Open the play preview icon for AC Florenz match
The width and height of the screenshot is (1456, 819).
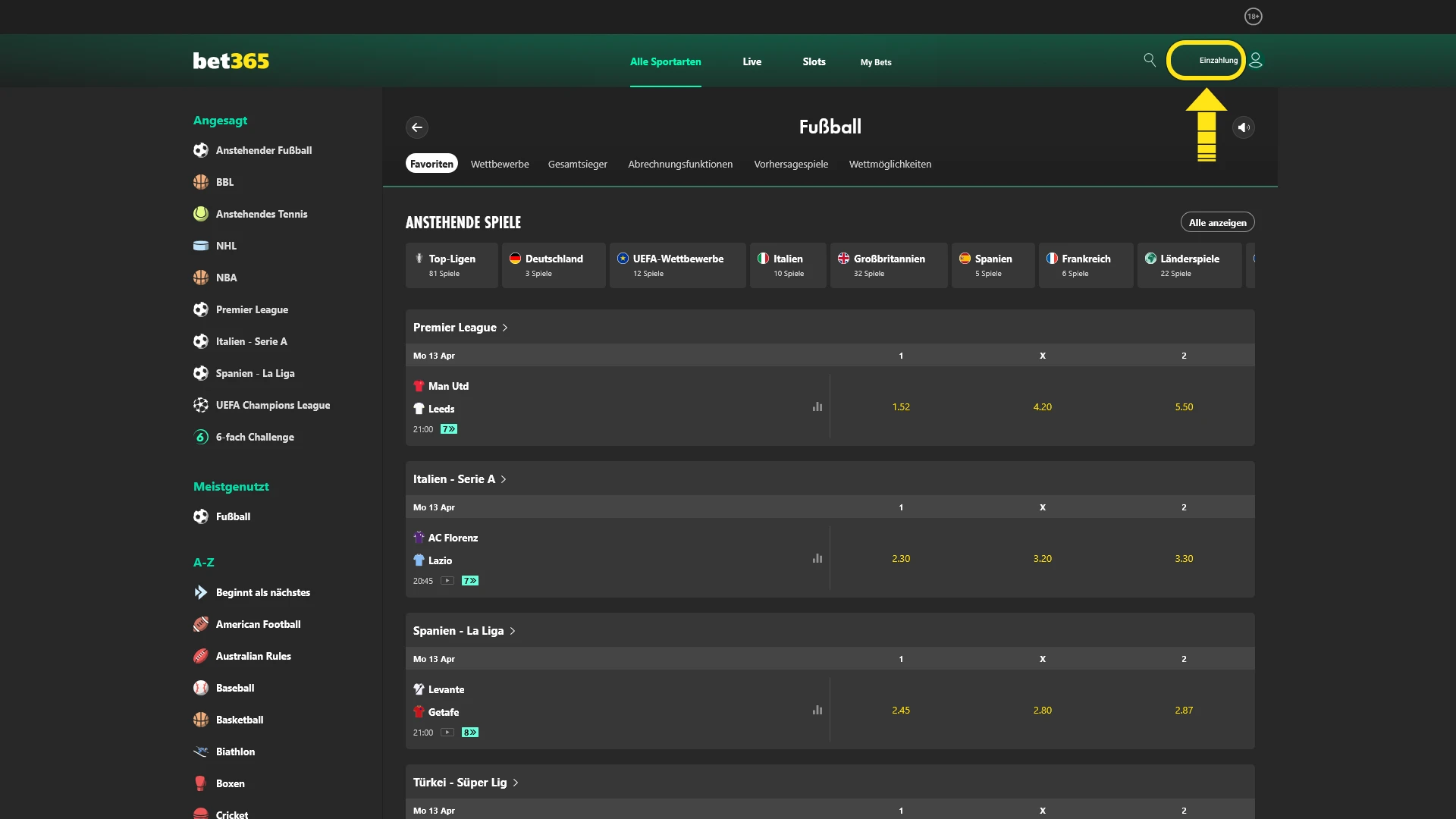(x=448, y=581)
